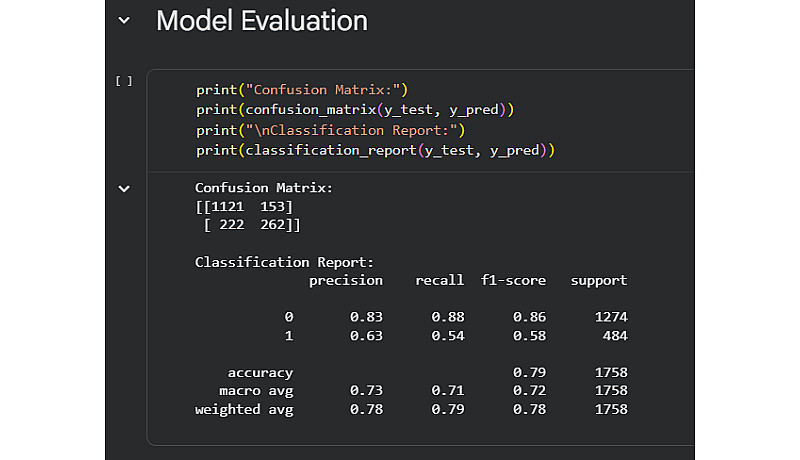Click the Model Evaluation heading text
Viewport: 800px width, 460px height.
[262, 20]
